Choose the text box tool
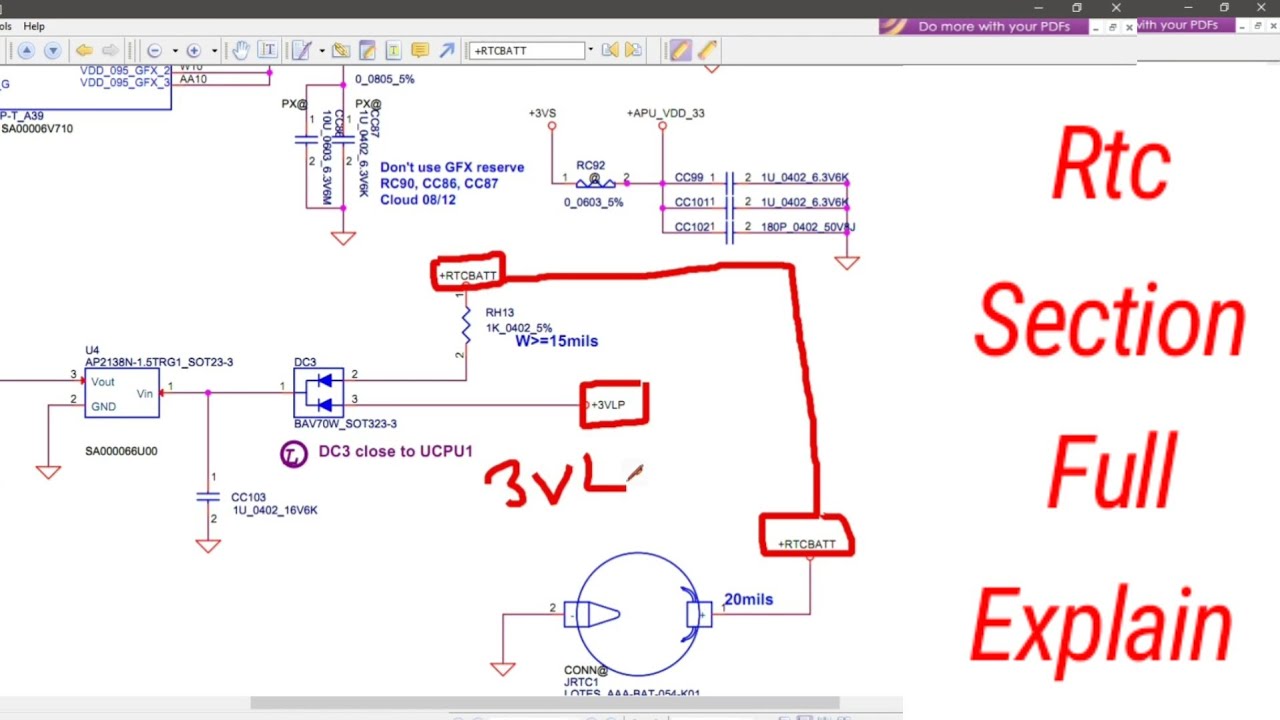 pos(393,50)
